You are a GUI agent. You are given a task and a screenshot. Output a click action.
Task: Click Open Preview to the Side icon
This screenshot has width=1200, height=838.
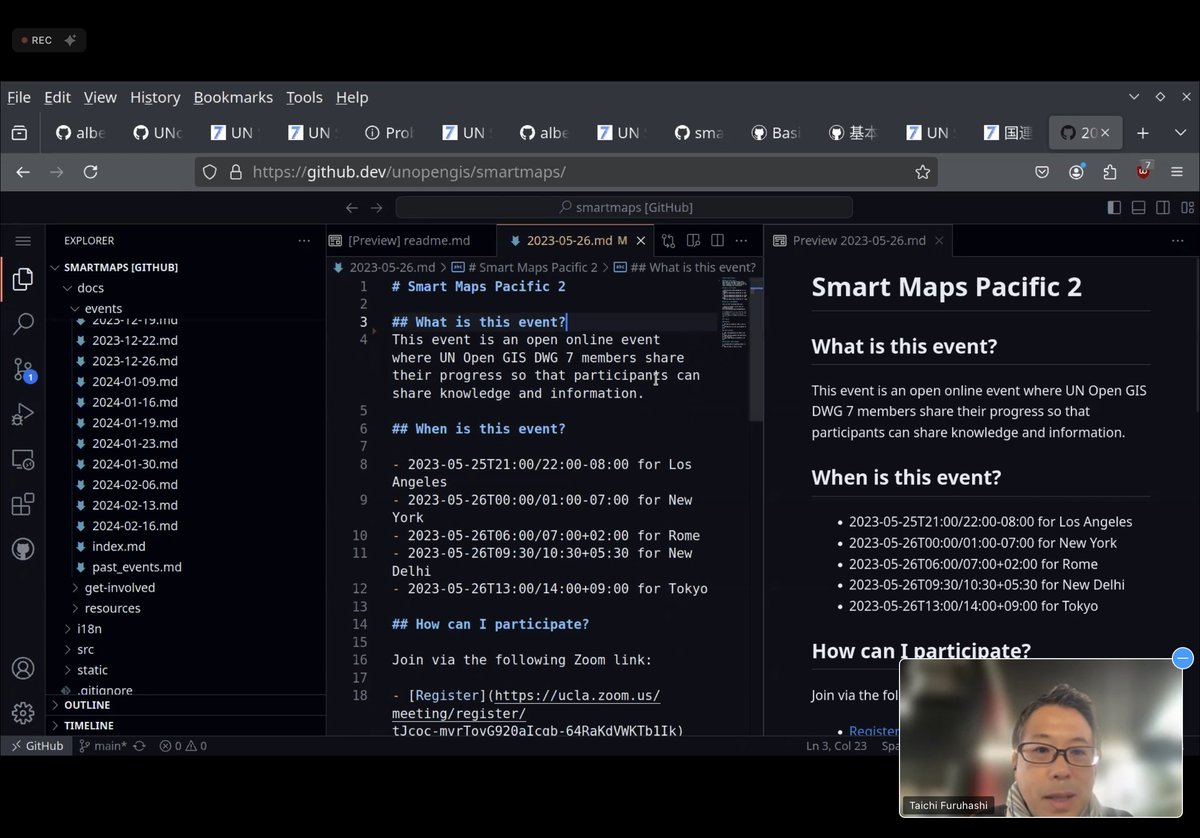tap(693, 241)
